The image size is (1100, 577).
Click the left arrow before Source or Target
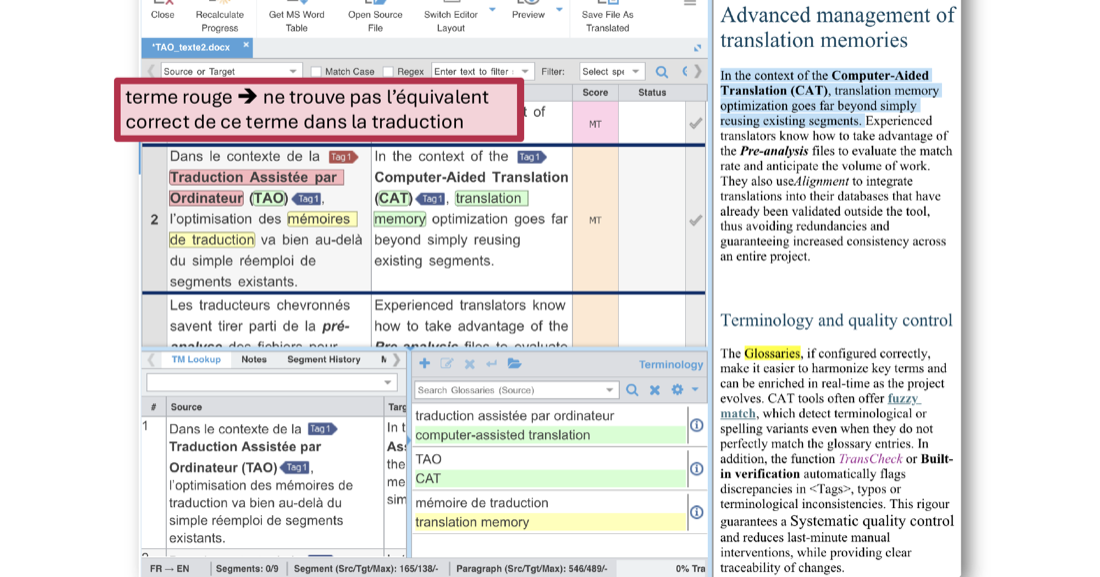[x=151, y=72]
